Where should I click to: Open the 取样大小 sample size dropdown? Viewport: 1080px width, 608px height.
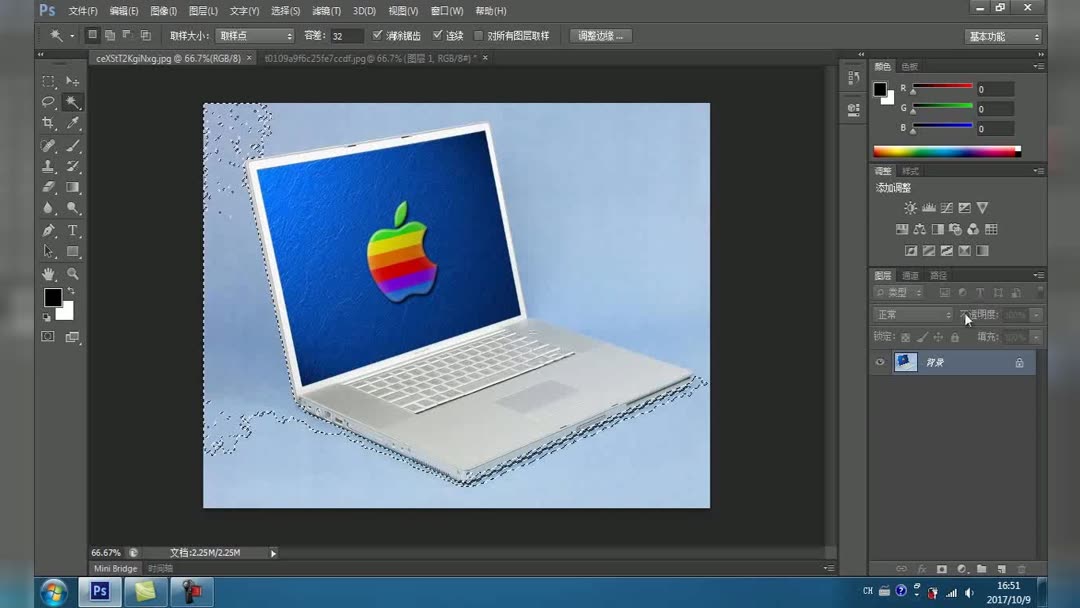point(253,35)
